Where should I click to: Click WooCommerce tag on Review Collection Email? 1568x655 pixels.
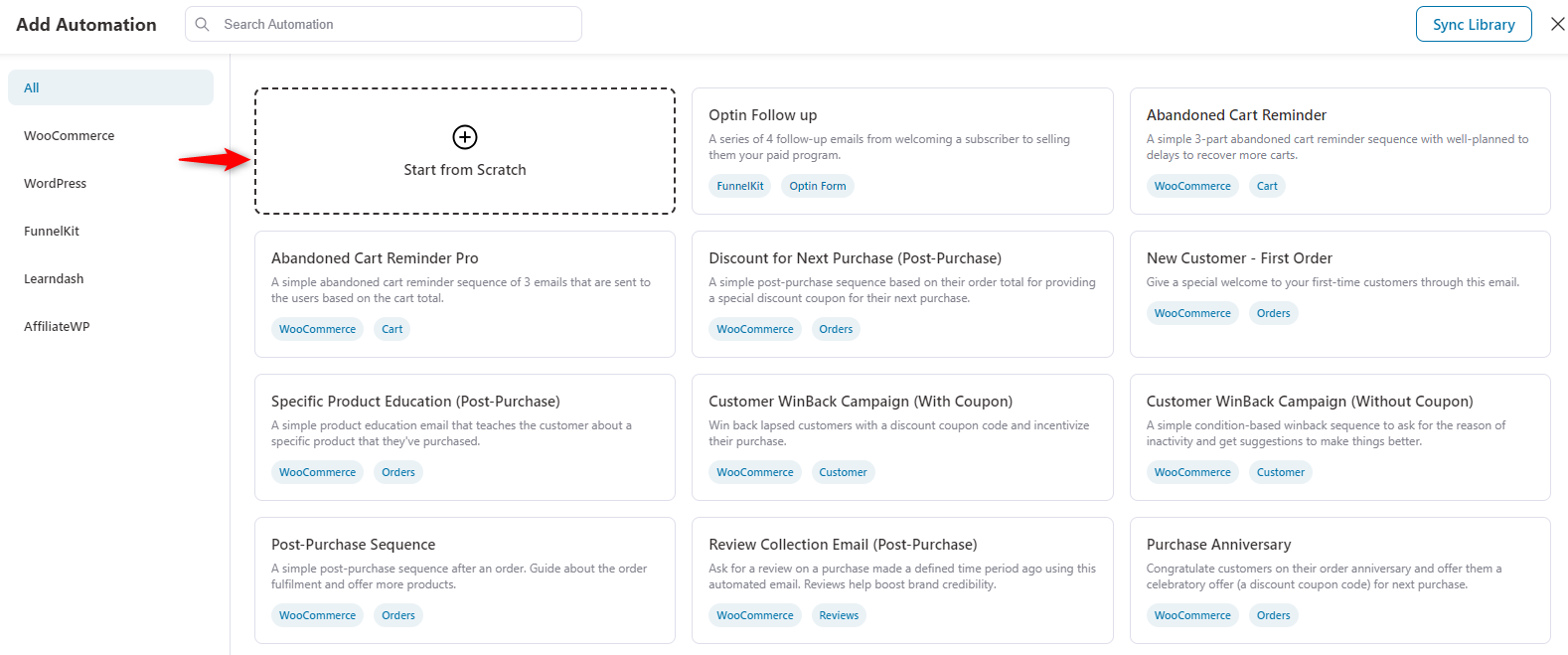755,615
